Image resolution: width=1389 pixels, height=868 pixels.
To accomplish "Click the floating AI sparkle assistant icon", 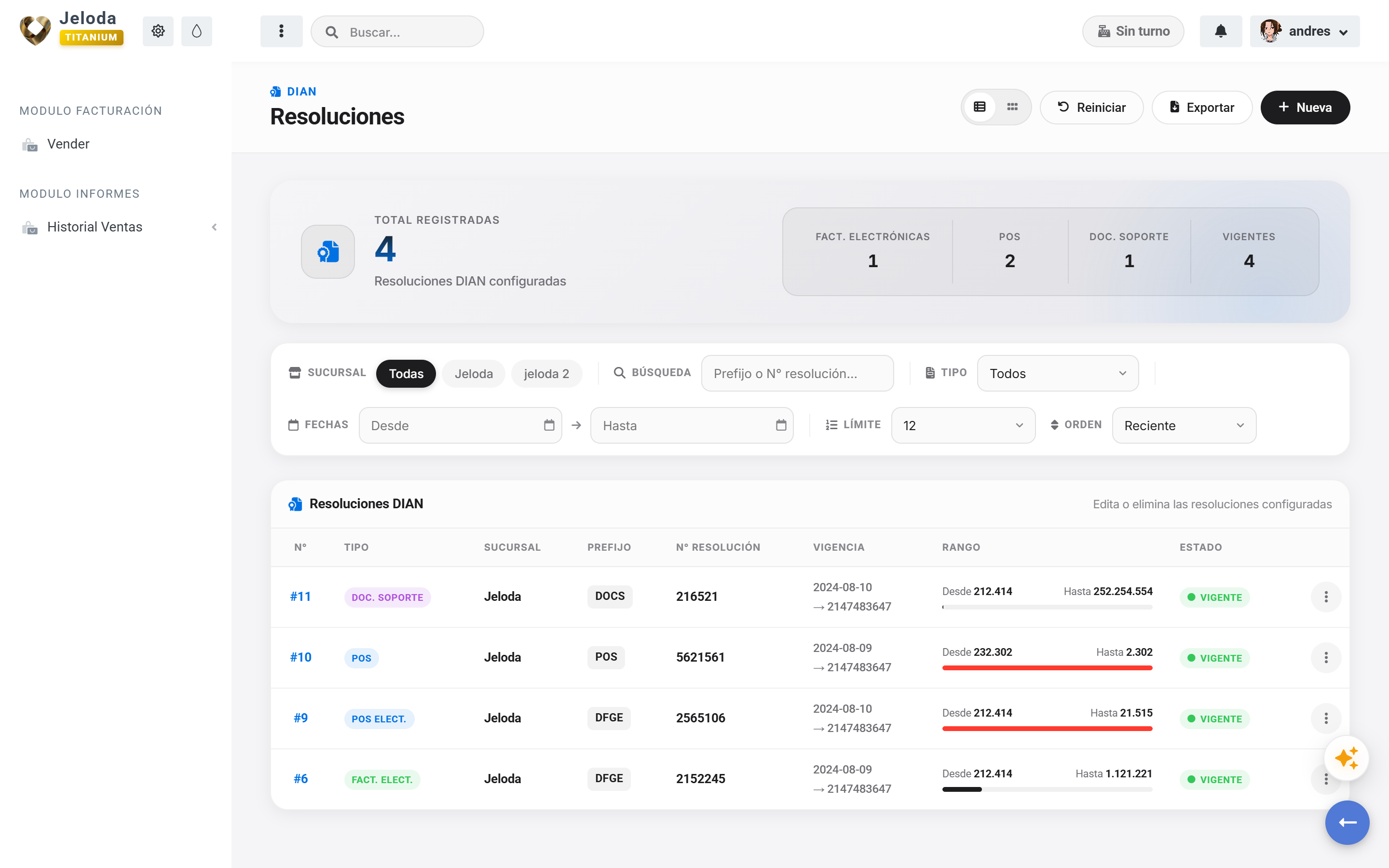I will point(1347,759).
